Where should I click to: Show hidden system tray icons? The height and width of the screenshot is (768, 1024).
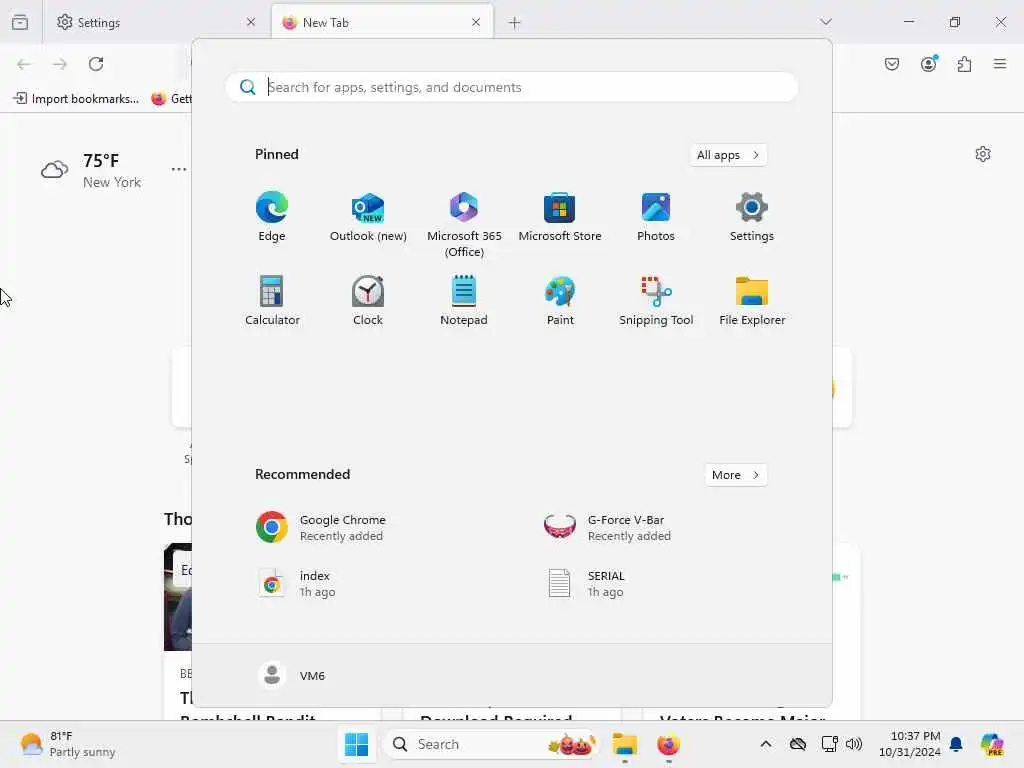pos(766,744)
